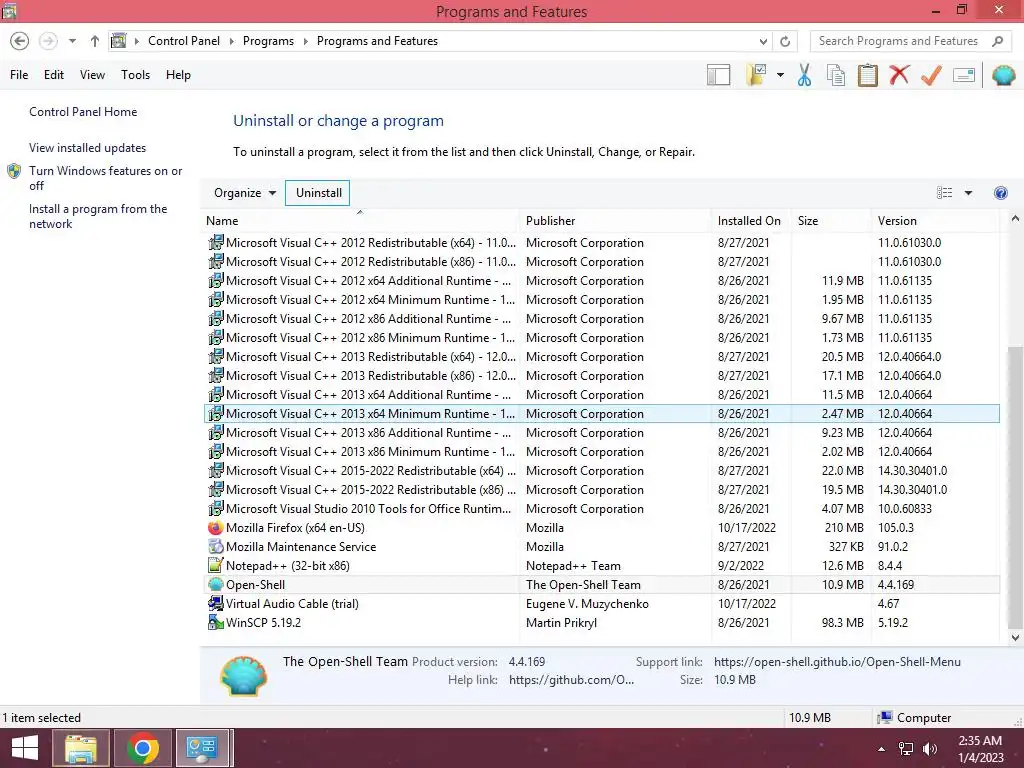Open the View menu
The width and height of the screenshot is (1024, 768).
(x=92, y=74)
